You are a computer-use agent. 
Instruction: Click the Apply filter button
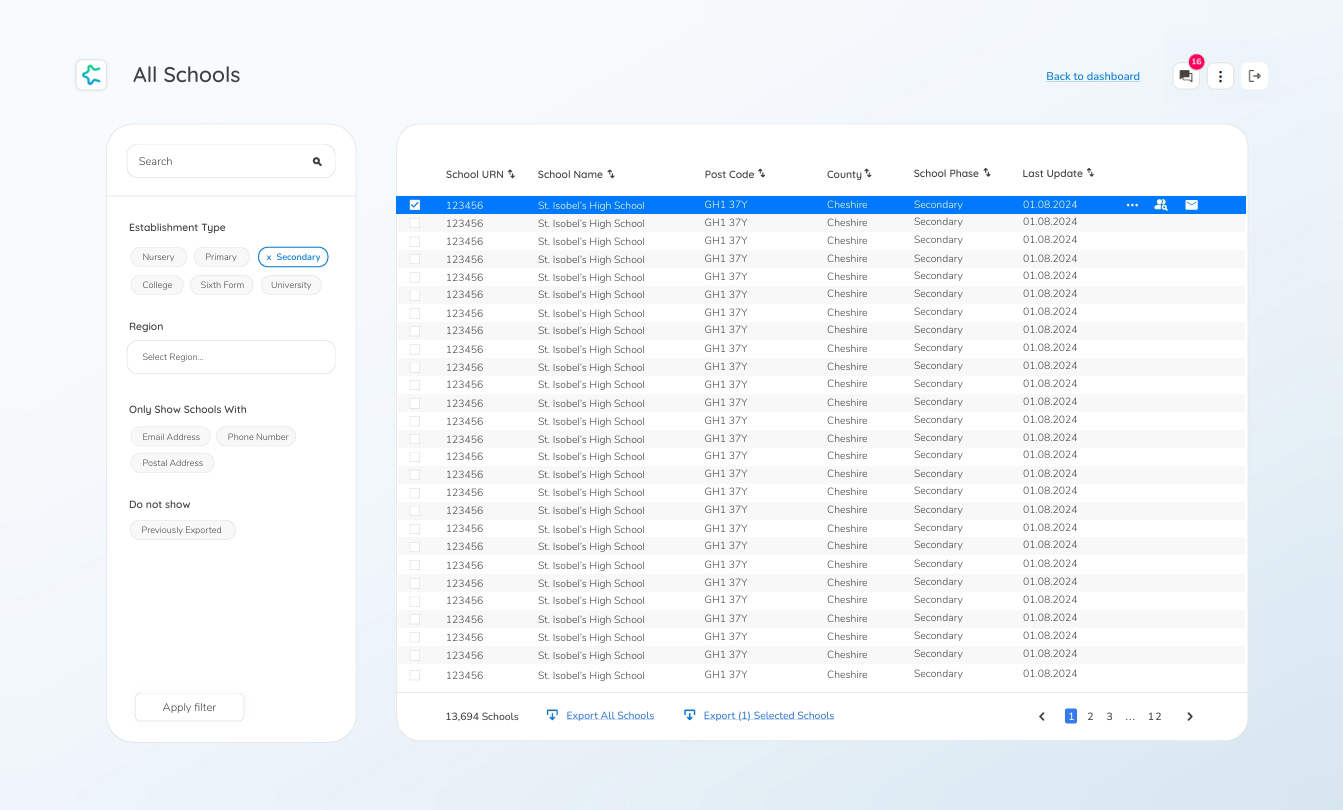[x=189, y=707]
